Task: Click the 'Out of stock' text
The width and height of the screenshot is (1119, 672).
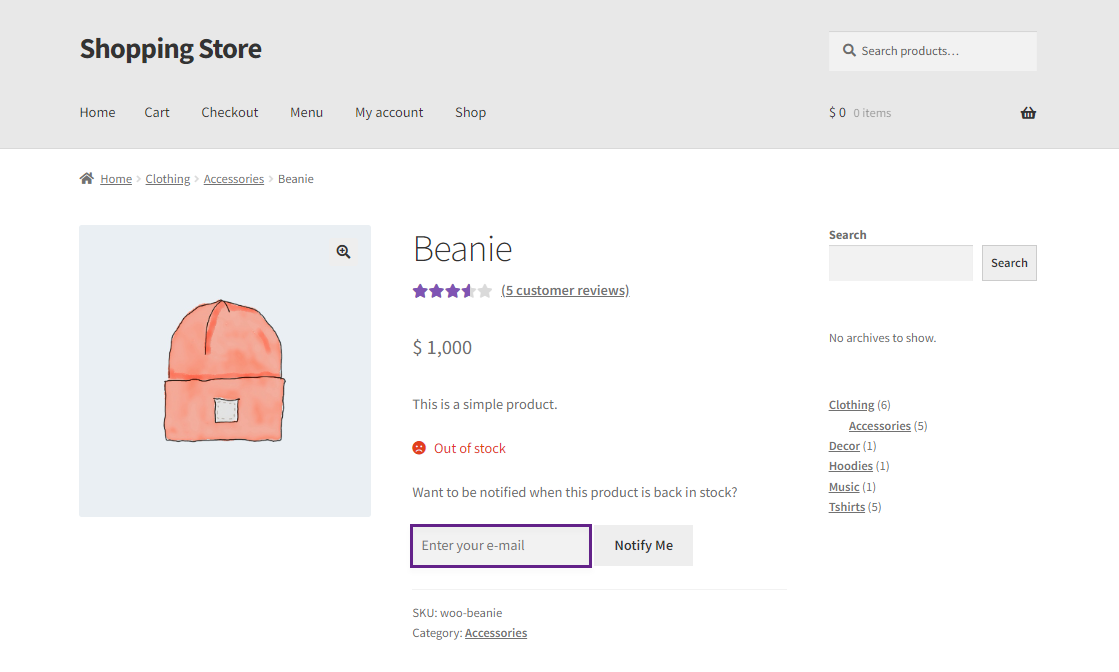Action: tap(470, 448)
